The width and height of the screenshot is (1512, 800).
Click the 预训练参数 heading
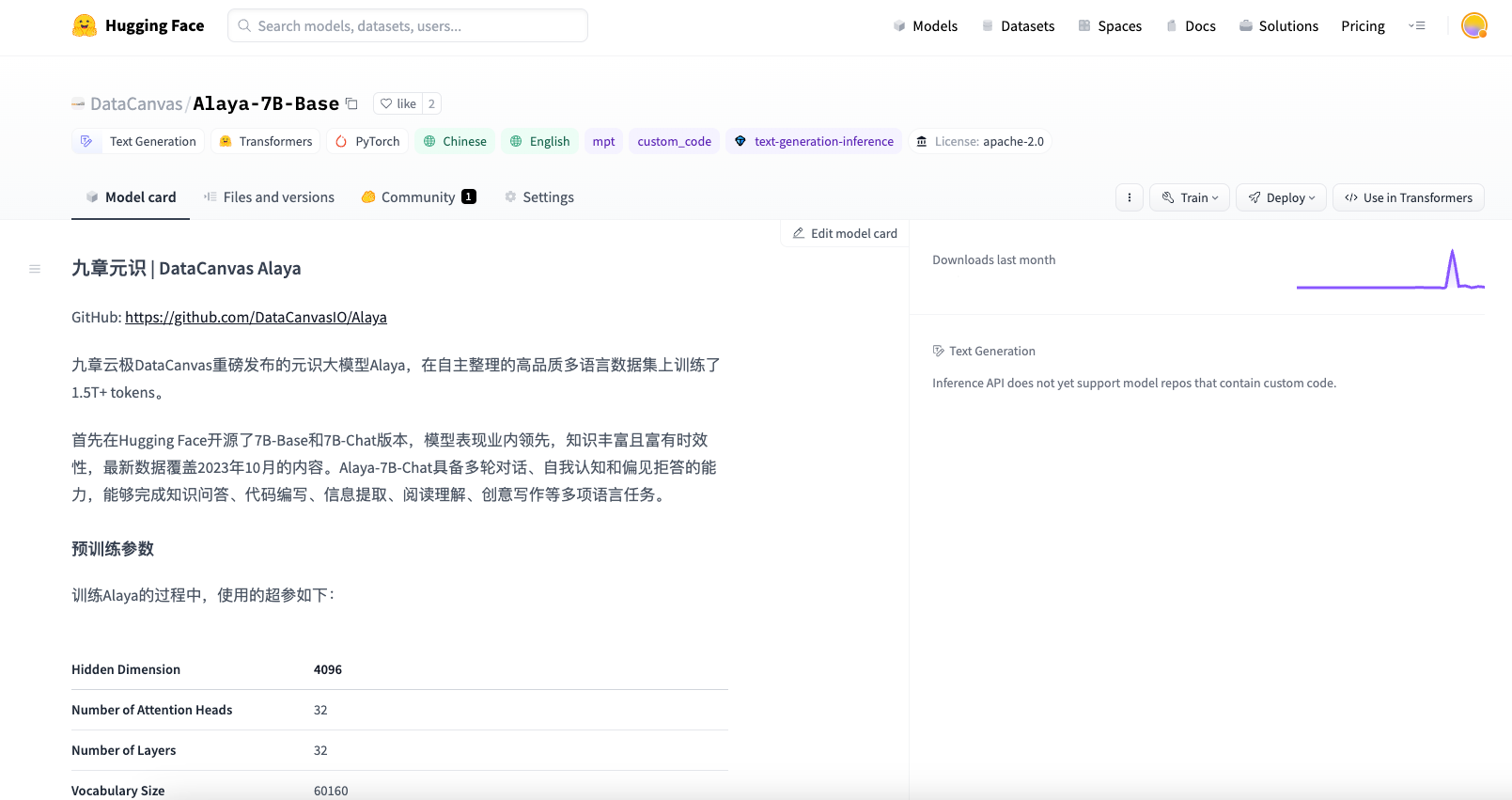[113, 548]
